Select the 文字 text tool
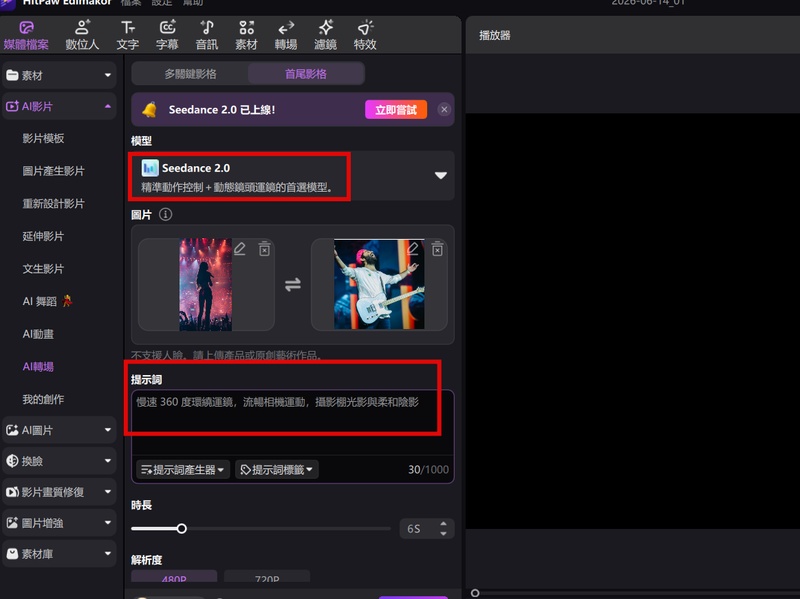800x599 pixels. 128,35
